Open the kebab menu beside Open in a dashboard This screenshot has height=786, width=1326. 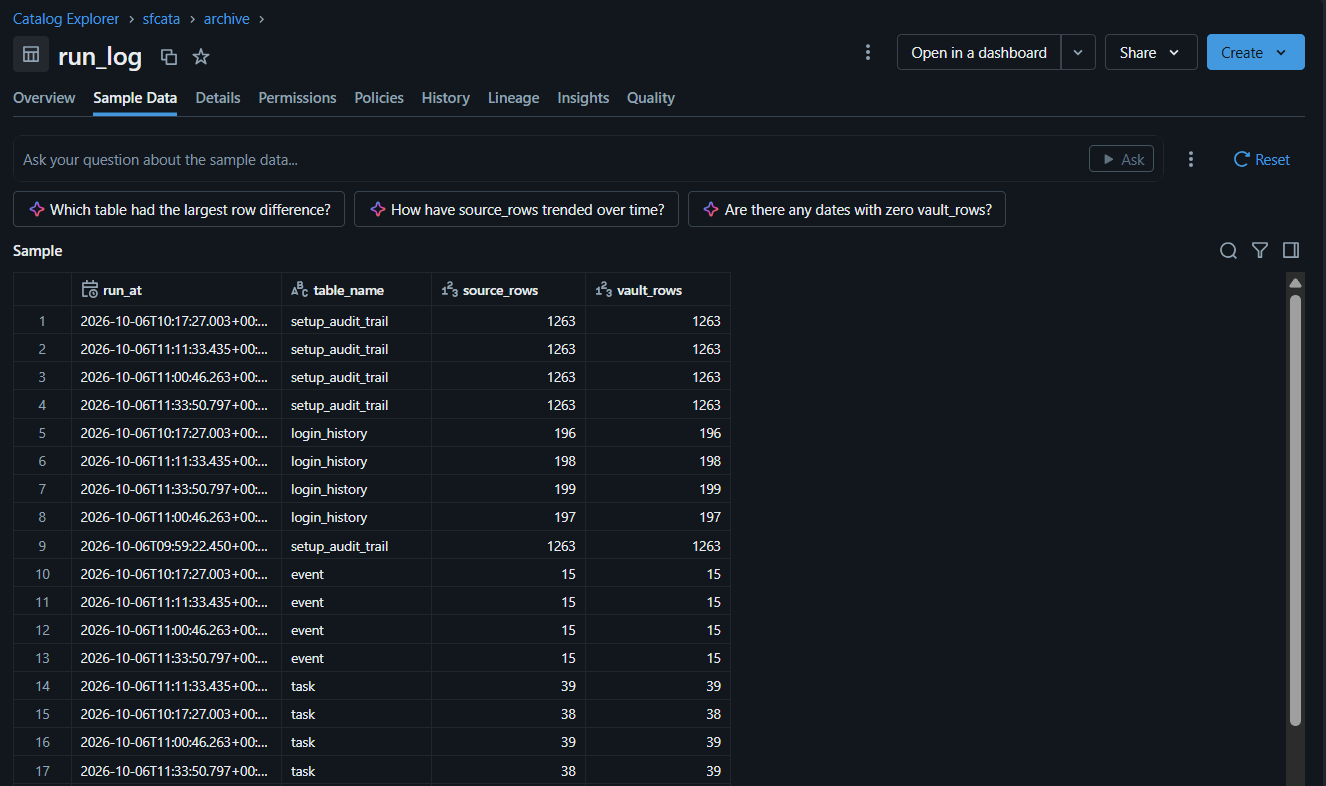tap(868, 52)
